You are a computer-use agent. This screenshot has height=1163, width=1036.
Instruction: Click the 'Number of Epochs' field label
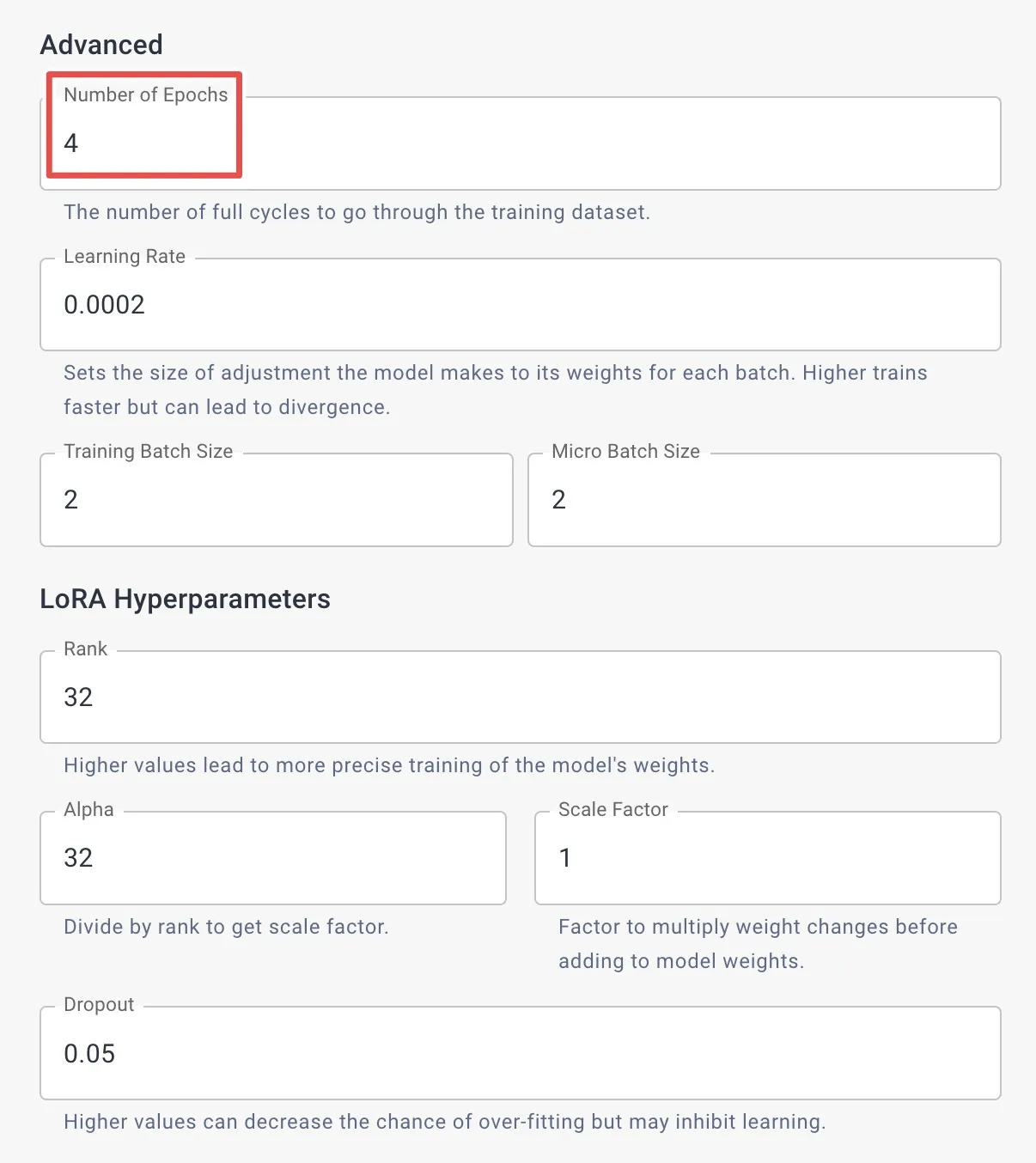(146, 95)
